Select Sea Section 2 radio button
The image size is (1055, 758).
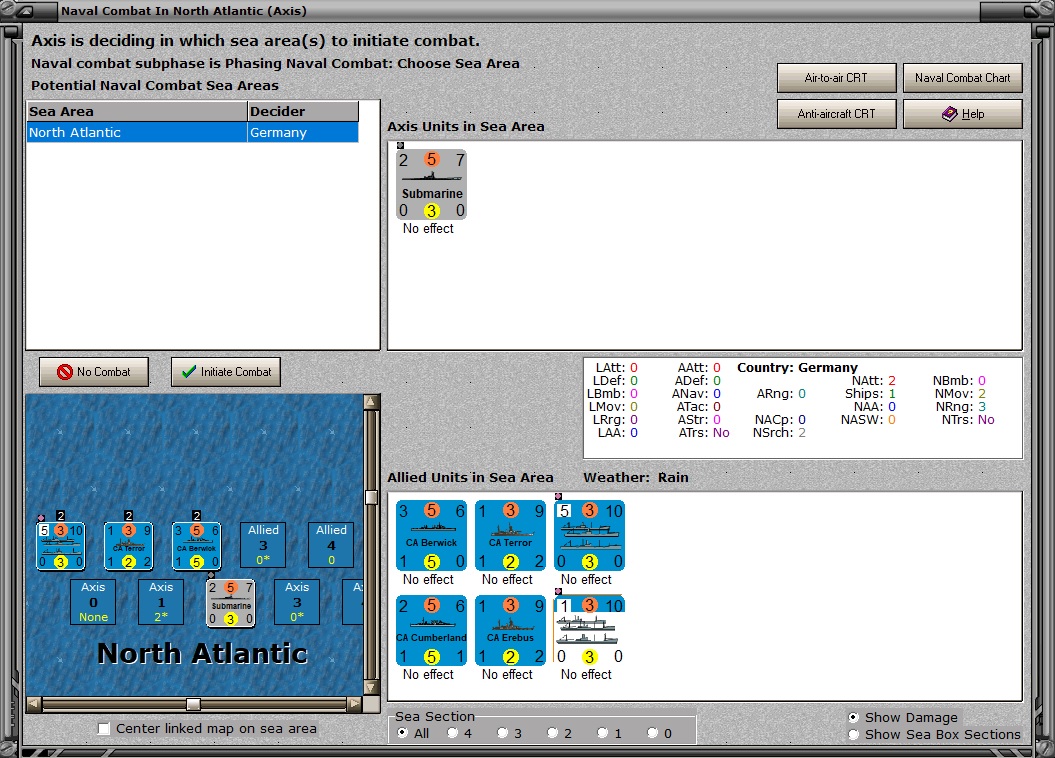point(552,733)
